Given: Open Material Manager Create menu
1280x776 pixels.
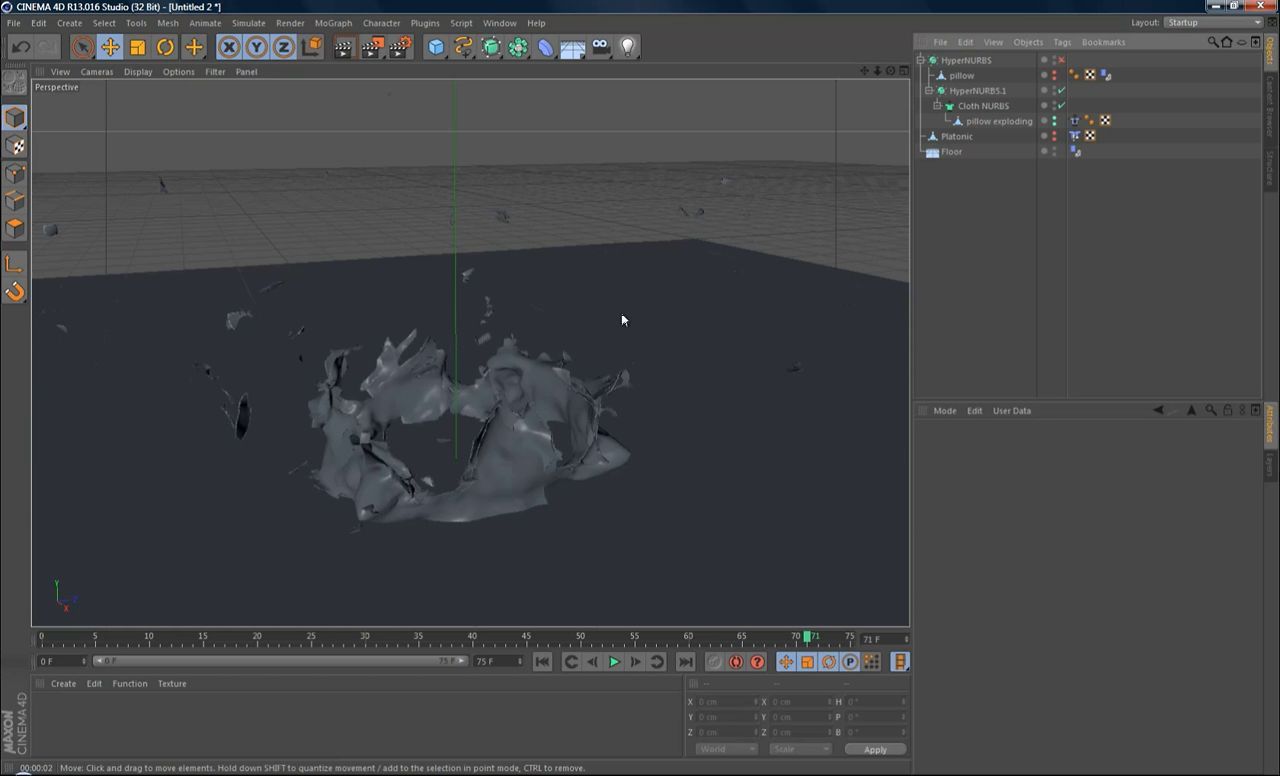Looking at the screenshot, I should (63, 684).
